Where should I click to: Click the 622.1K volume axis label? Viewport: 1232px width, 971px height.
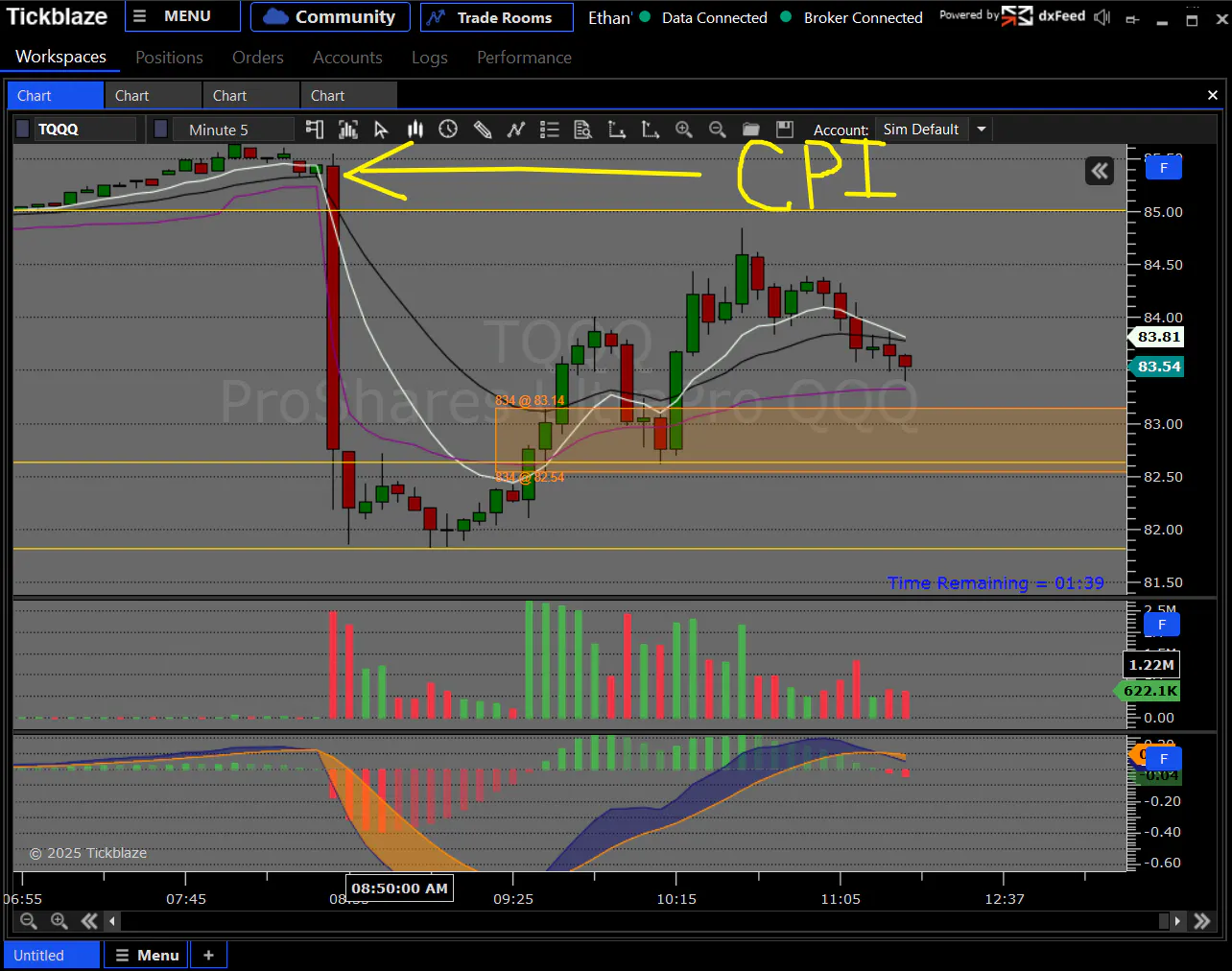click(1149, 691)
